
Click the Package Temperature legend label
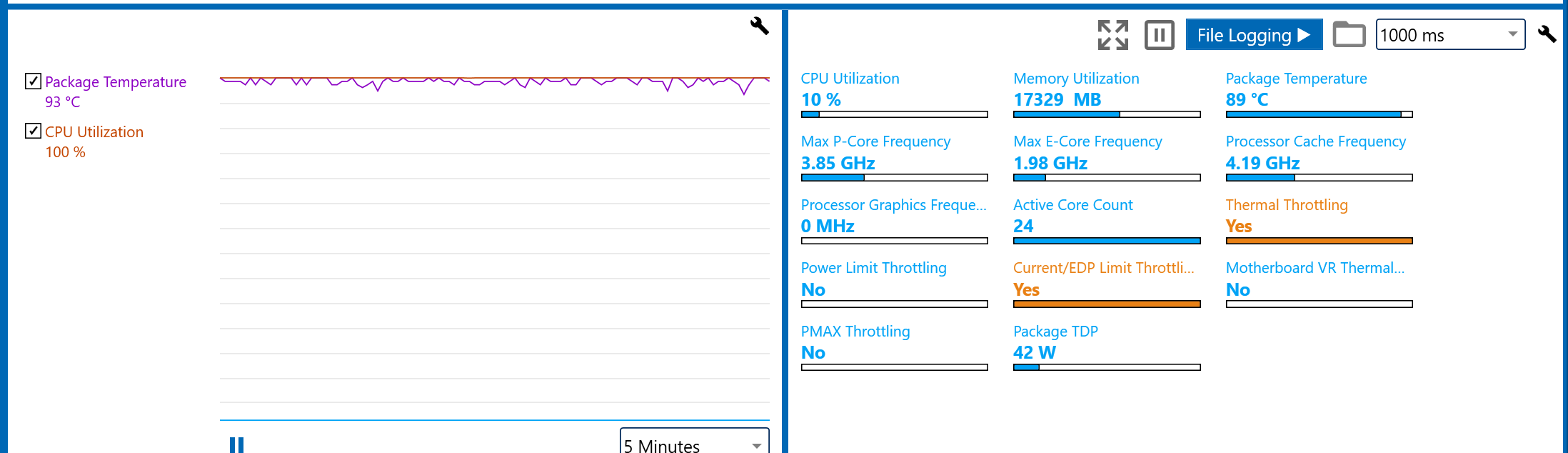116,82
